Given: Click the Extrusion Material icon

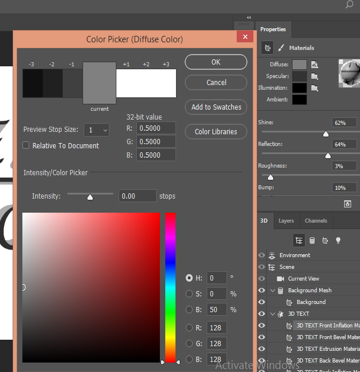Looking at the screenshot, I should click(x=289, y=349).
